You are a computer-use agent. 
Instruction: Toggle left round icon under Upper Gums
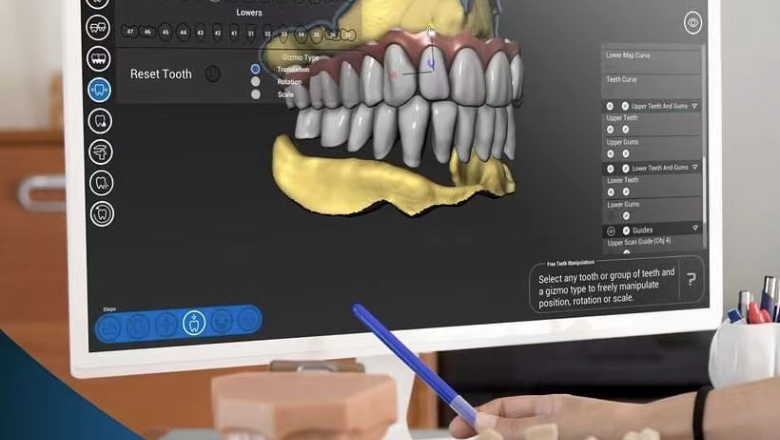[x=611, y=154]
